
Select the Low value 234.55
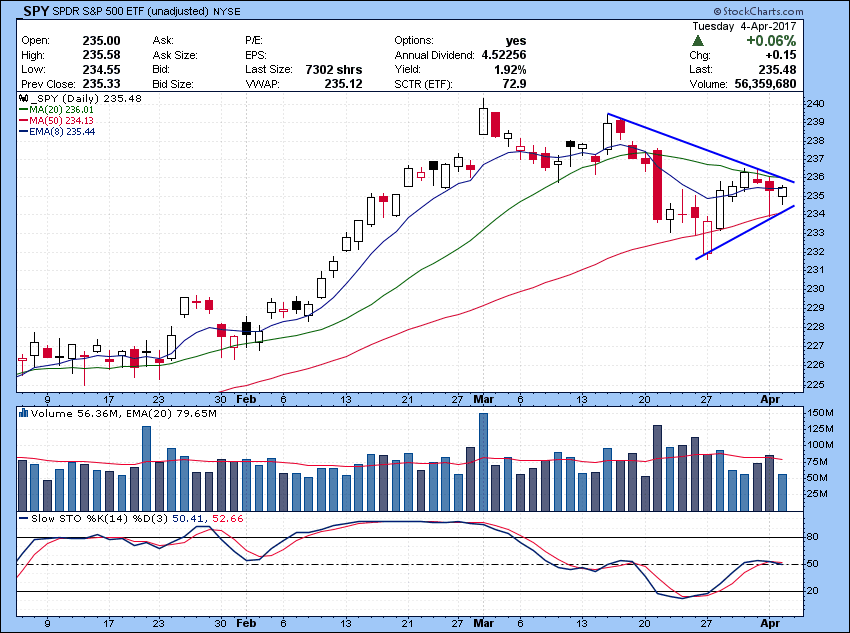[x=101, y=69]
